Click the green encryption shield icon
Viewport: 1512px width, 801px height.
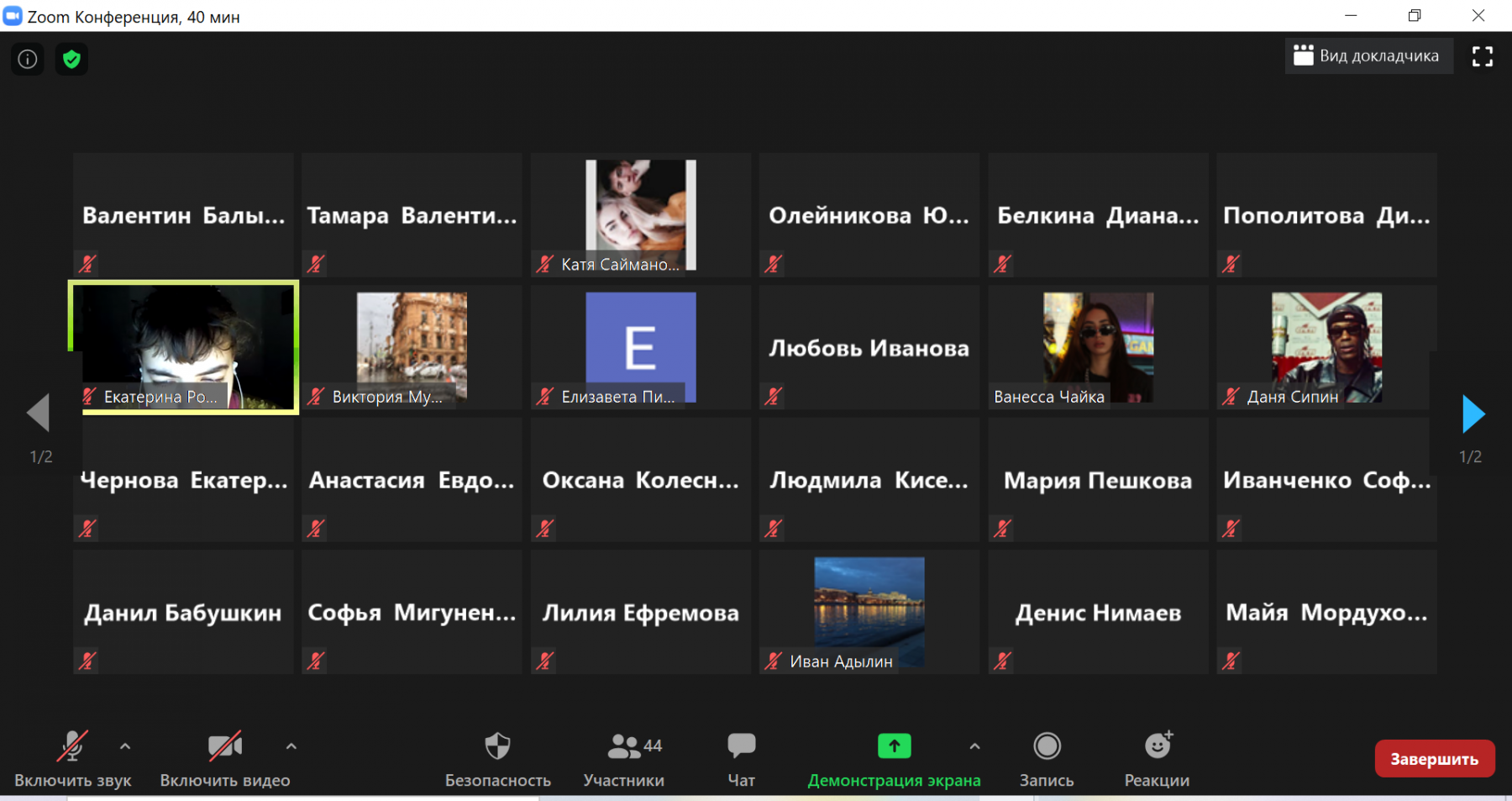(71, 59)
